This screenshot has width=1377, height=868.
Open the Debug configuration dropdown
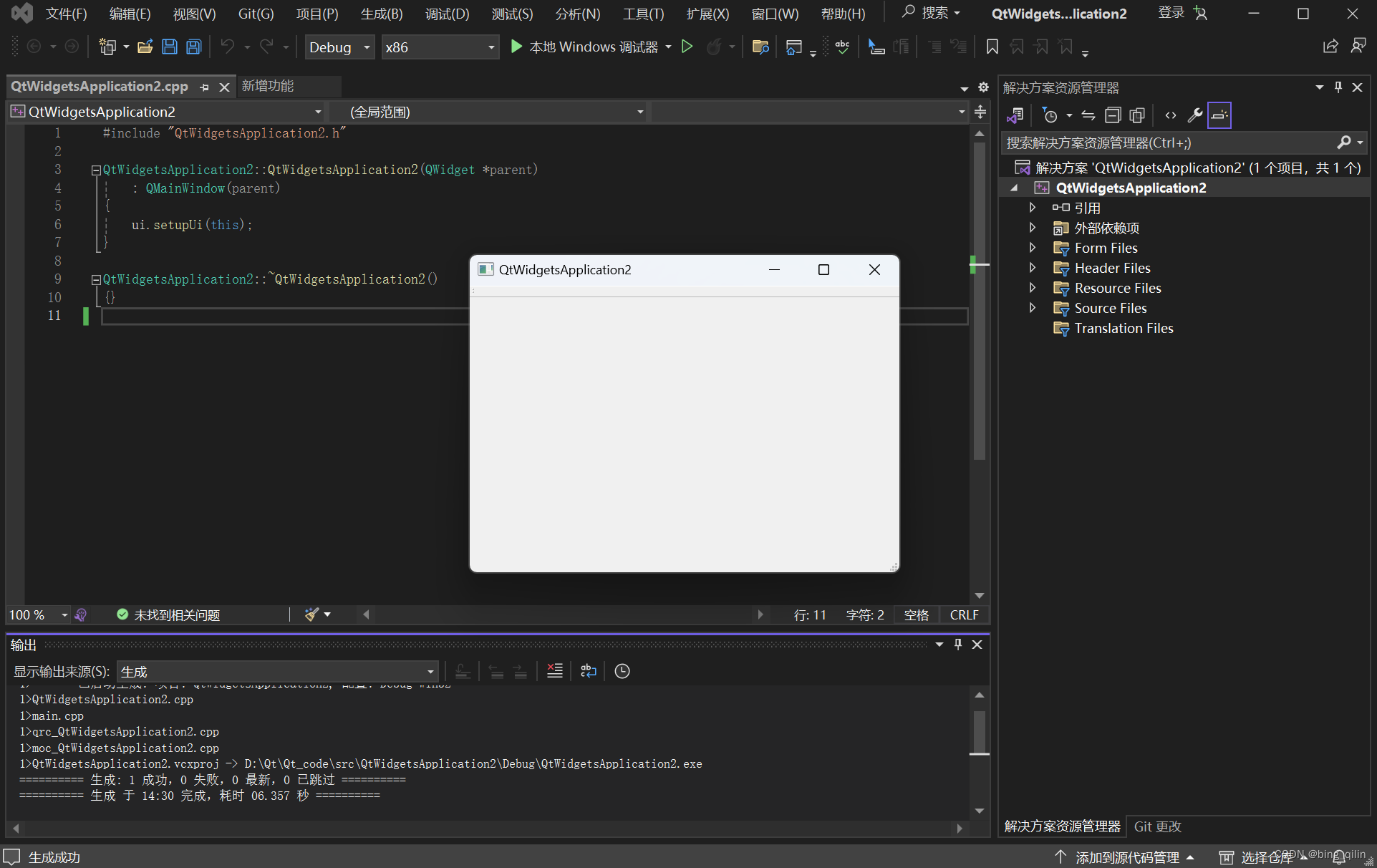[339, 47]
